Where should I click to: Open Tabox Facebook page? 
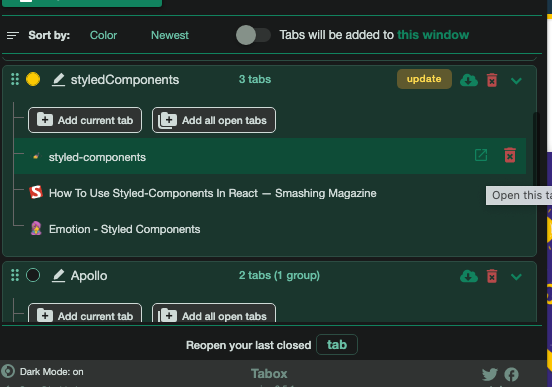[511, 374]
